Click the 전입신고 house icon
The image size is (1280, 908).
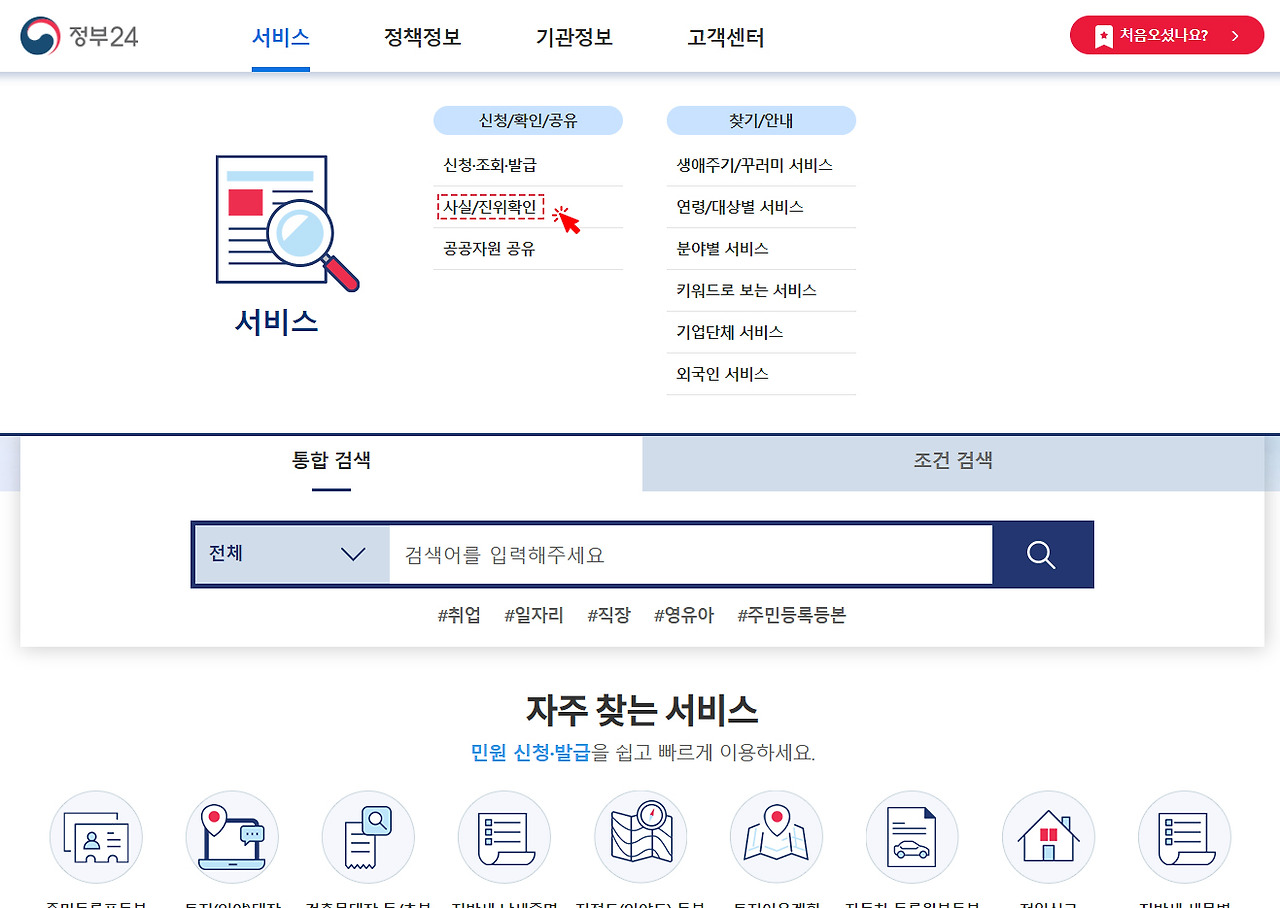point(1048,837)
